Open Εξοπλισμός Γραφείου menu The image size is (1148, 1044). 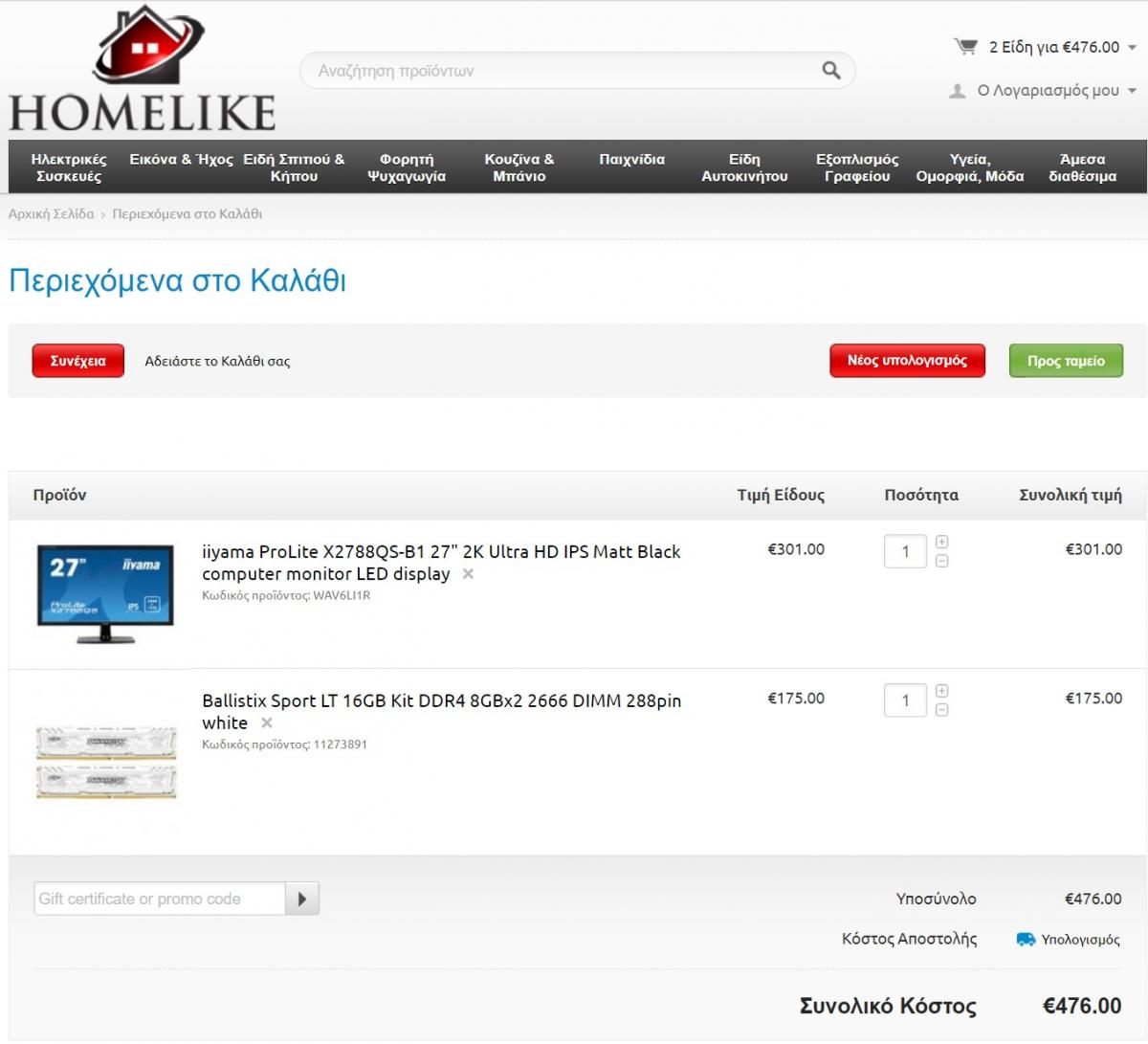click(x=857, y=167)
